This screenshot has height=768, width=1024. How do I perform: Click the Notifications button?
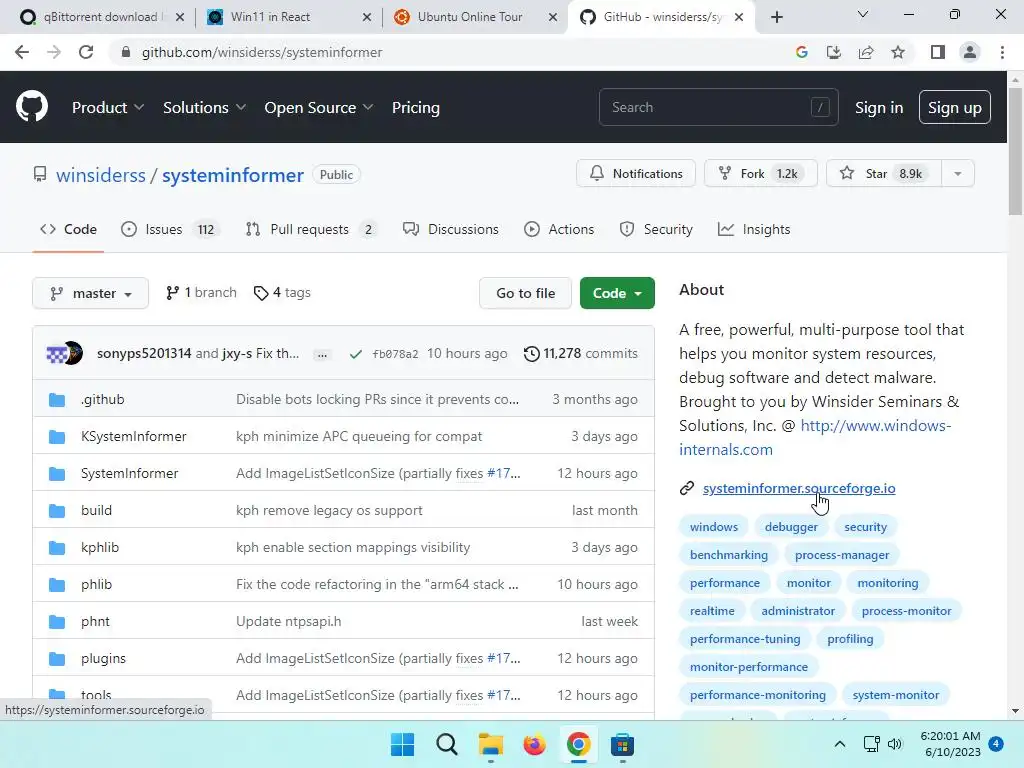[636, 174]
